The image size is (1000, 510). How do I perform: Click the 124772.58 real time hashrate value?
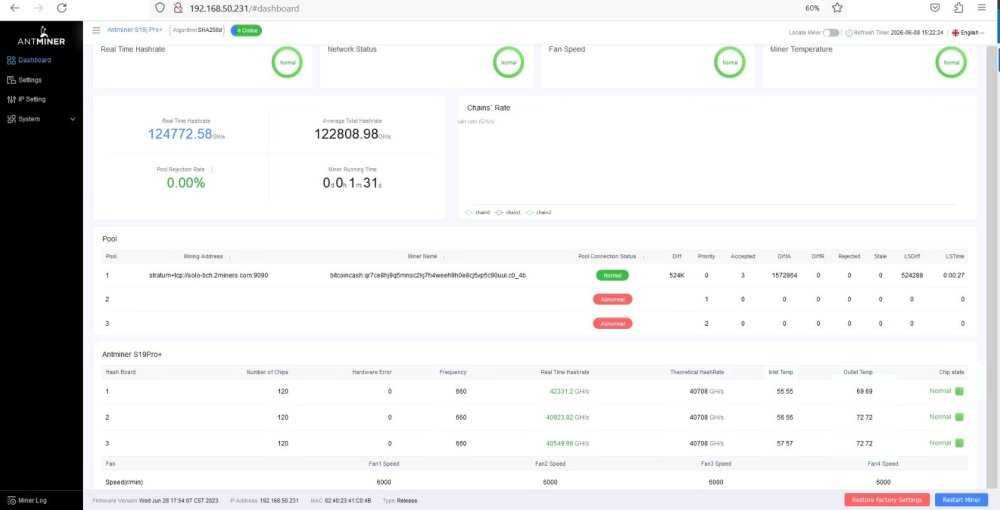pos(180,134)
